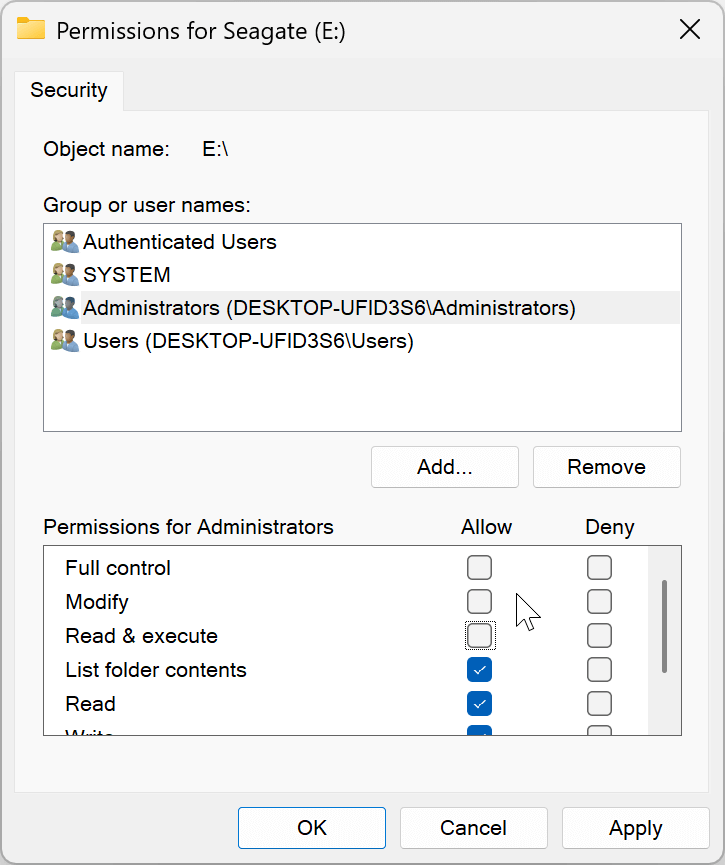Click the Users group icon
Screen dimensions: 725x865
(x=65, y=341)
